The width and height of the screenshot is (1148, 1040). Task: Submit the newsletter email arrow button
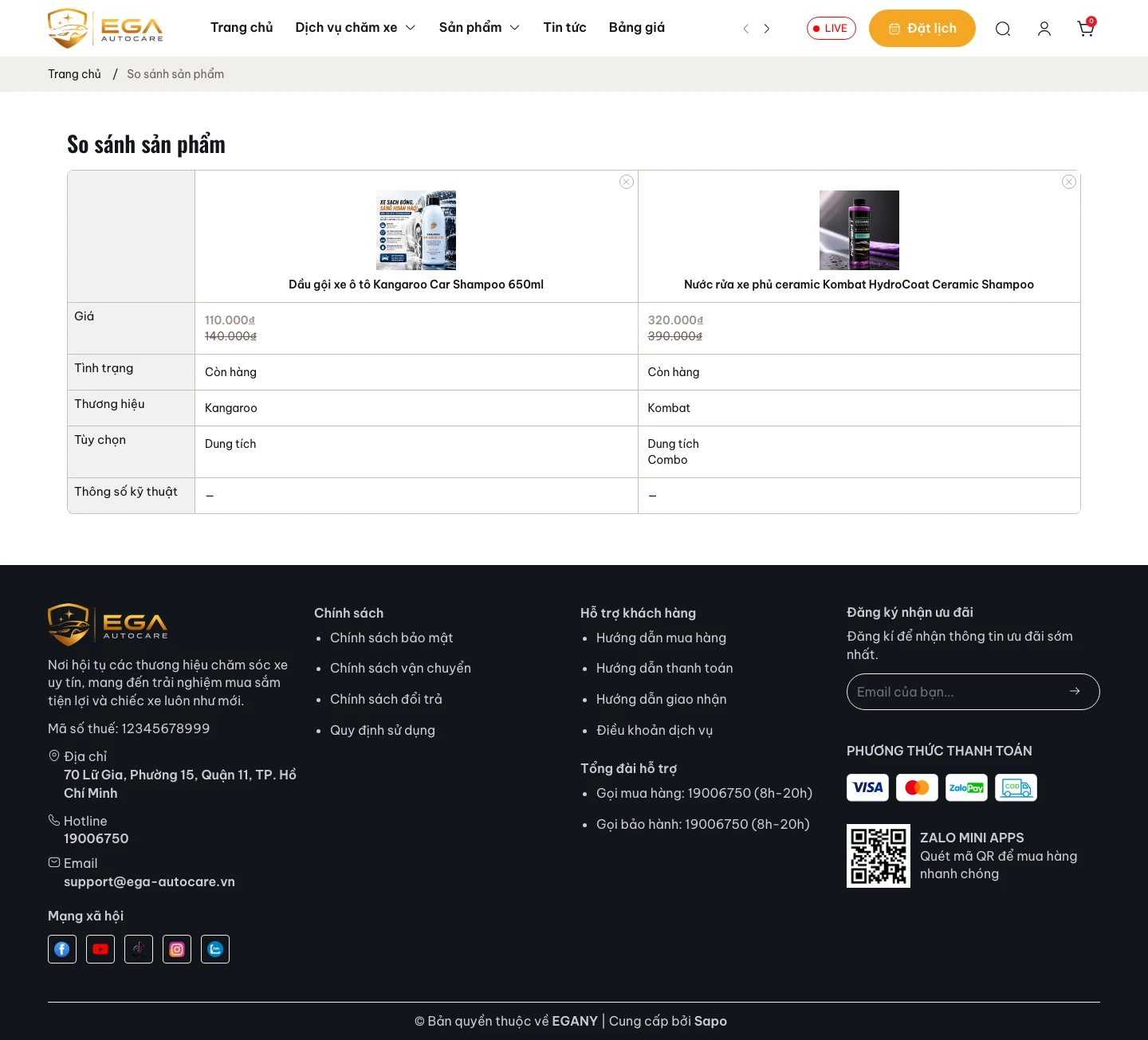click(x=1075, y=691)
